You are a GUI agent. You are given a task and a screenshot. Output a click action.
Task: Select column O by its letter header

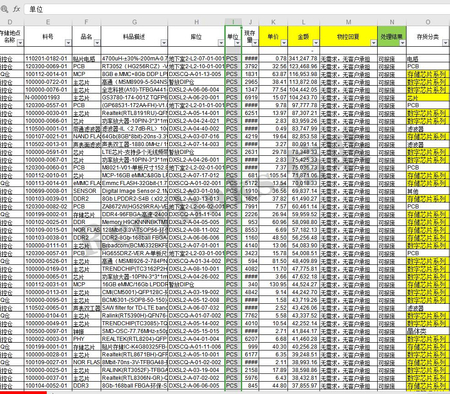(428, 22)
